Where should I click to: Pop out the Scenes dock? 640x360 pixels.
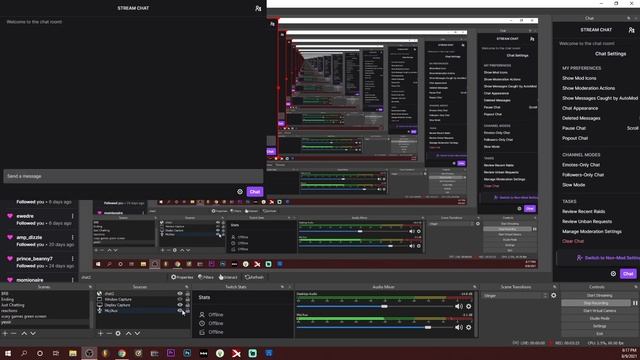point(90,287)
